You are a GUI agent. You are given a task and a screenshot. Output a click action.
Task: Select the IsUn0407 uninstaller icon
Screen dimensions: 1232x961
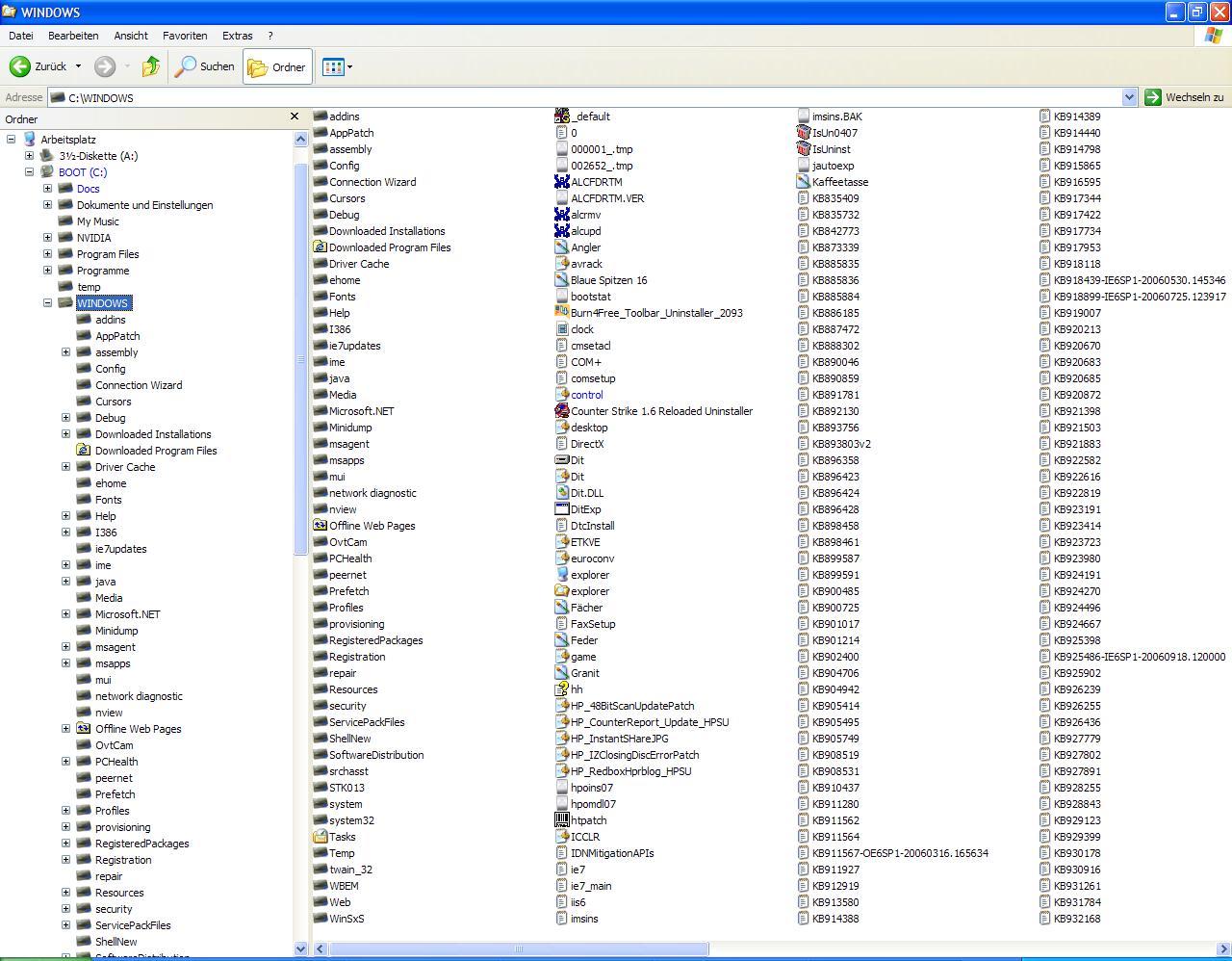click(x=804, y=133)
